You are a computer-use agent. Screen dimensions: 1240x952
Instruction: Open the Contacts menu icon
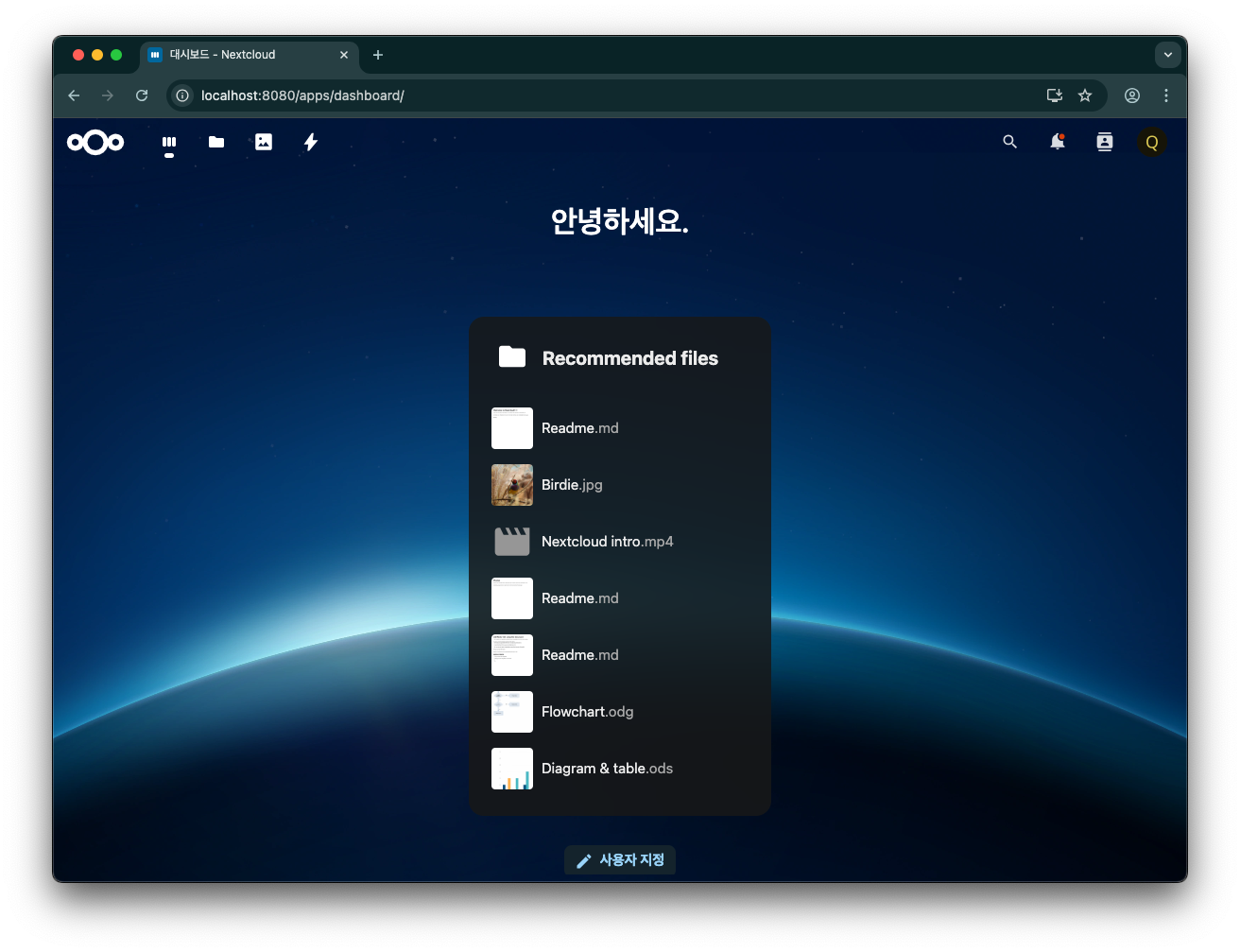(1105, 142)
